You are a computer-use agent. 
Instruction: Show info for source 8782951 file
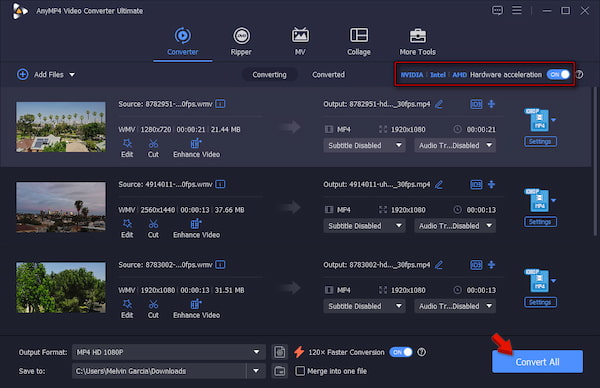pos(220,104)
